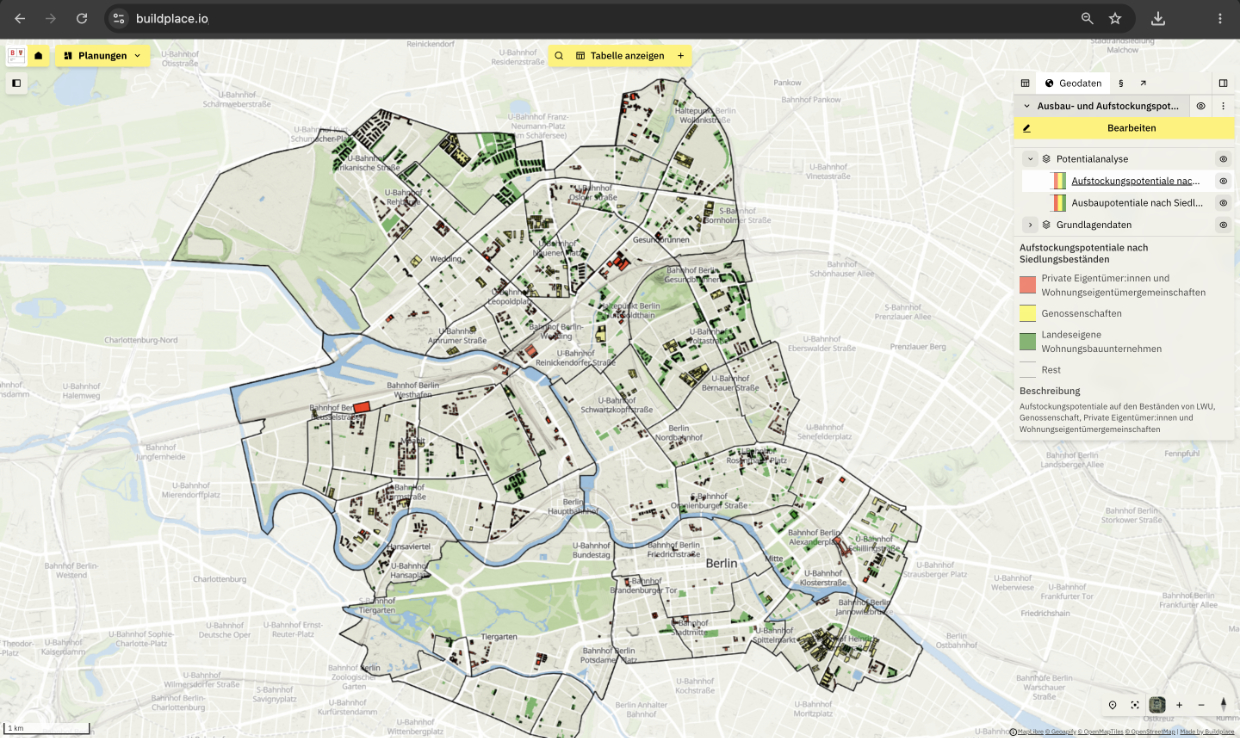The height and width of the screenshot is (738, 1240).
Task: Go to the home view
Action: [38, 56]
